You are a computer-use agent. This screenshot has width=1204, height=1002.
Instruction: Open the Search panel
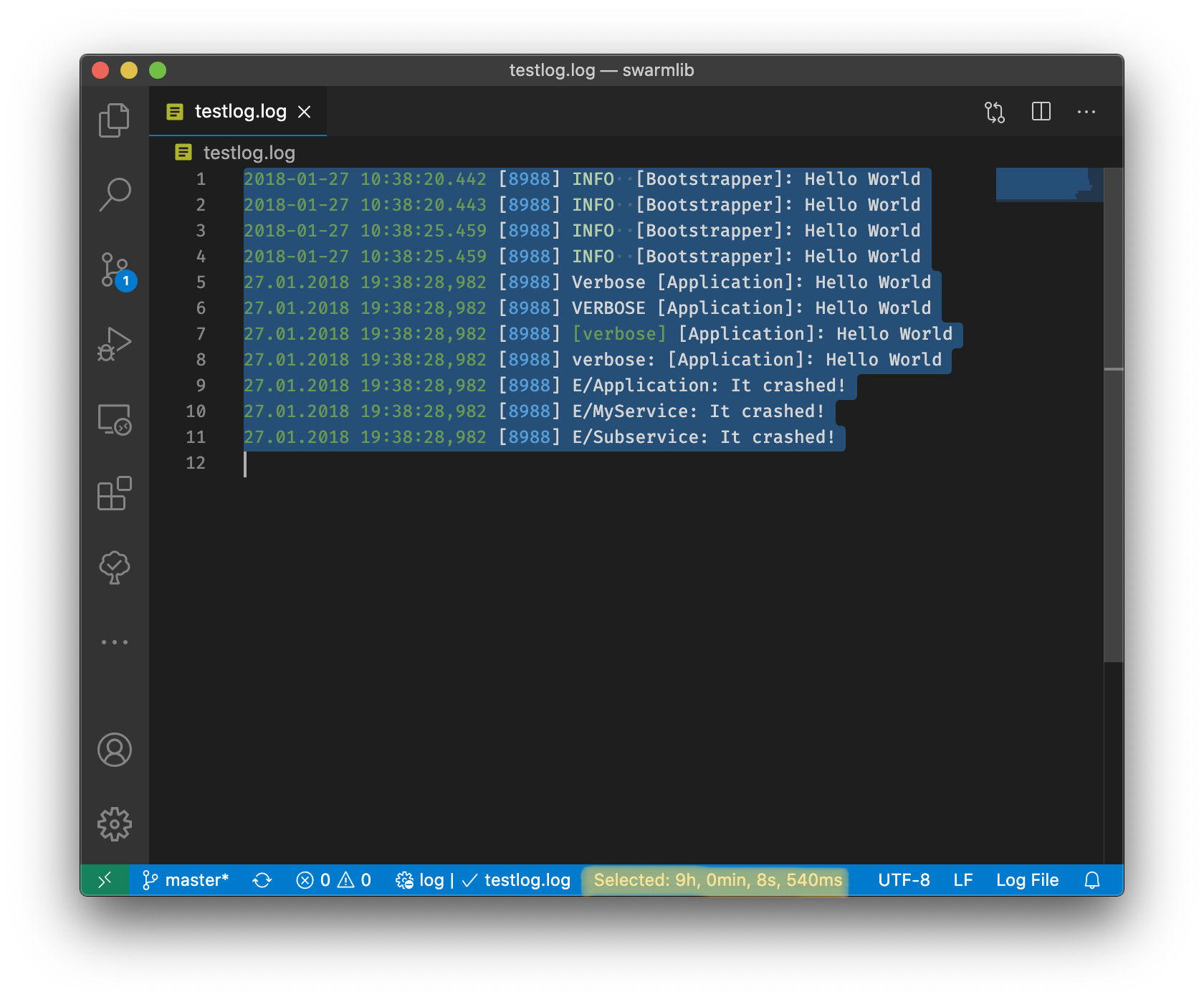114,194
